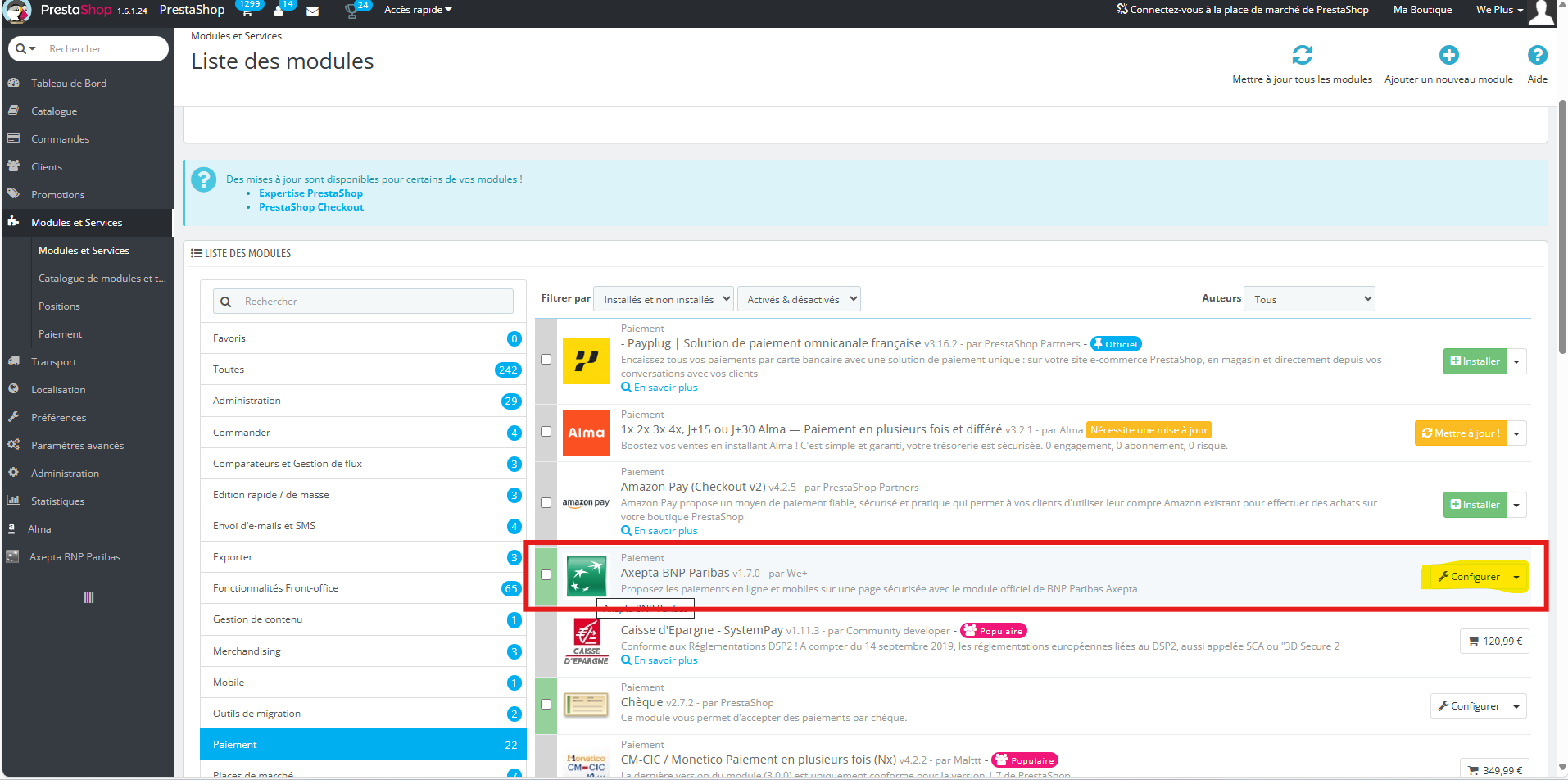Click the Amazon Pay module logo
This screenshot has height=780, width=1568.
[x=586, y=503]
